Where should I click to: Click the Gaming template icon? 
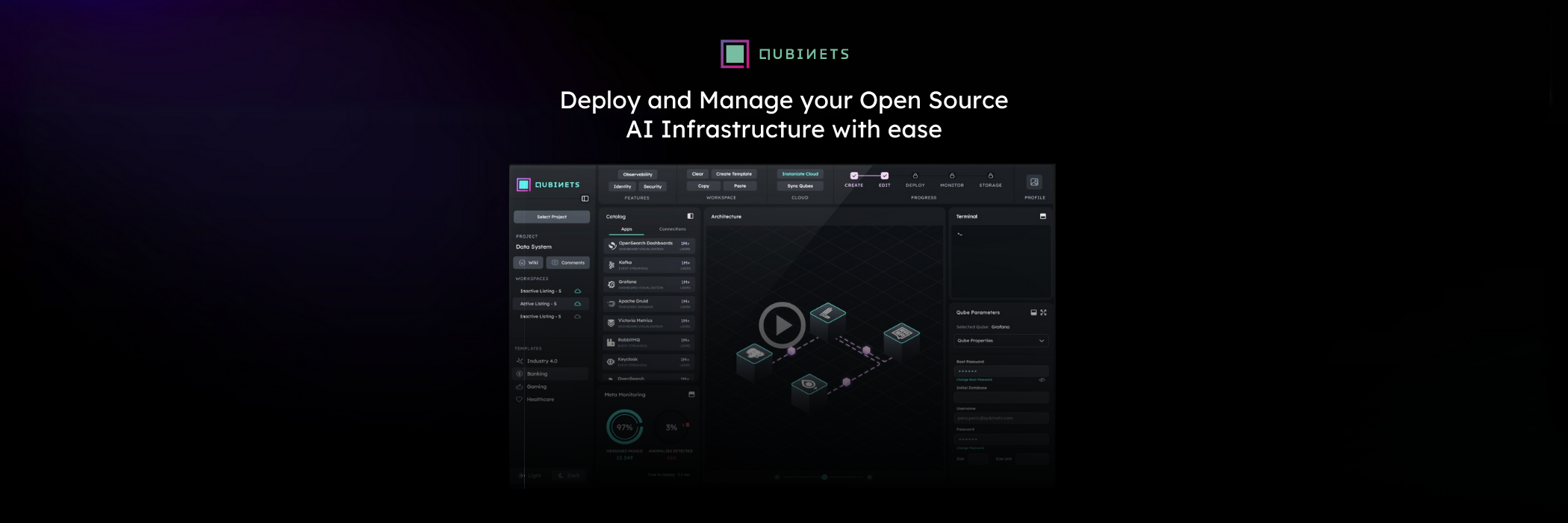(x=520, y=386)
